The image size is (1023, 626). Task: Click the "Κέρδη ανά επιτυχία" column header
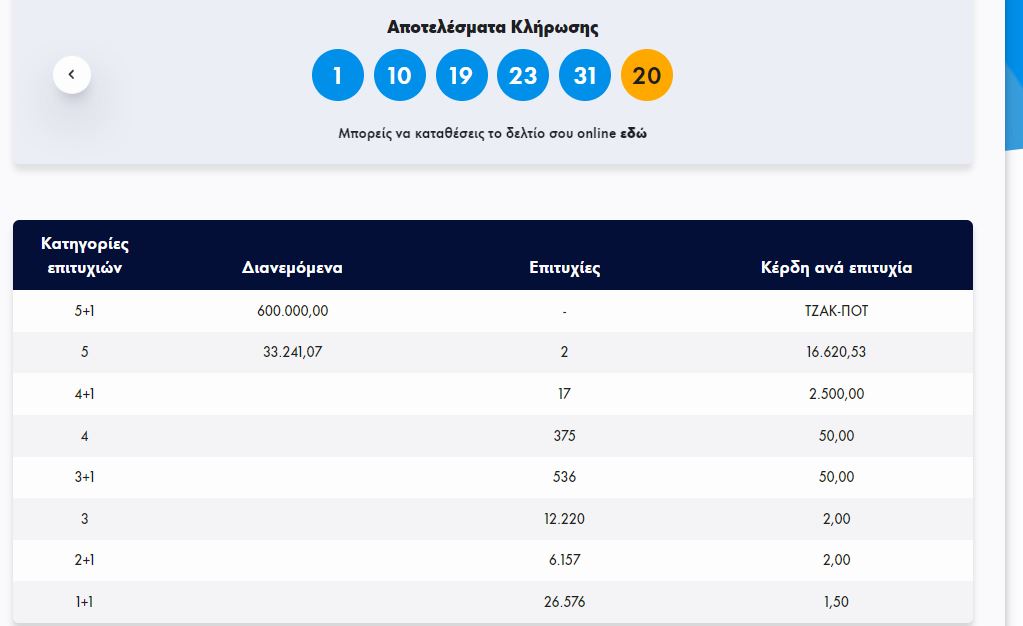[836, 268]
